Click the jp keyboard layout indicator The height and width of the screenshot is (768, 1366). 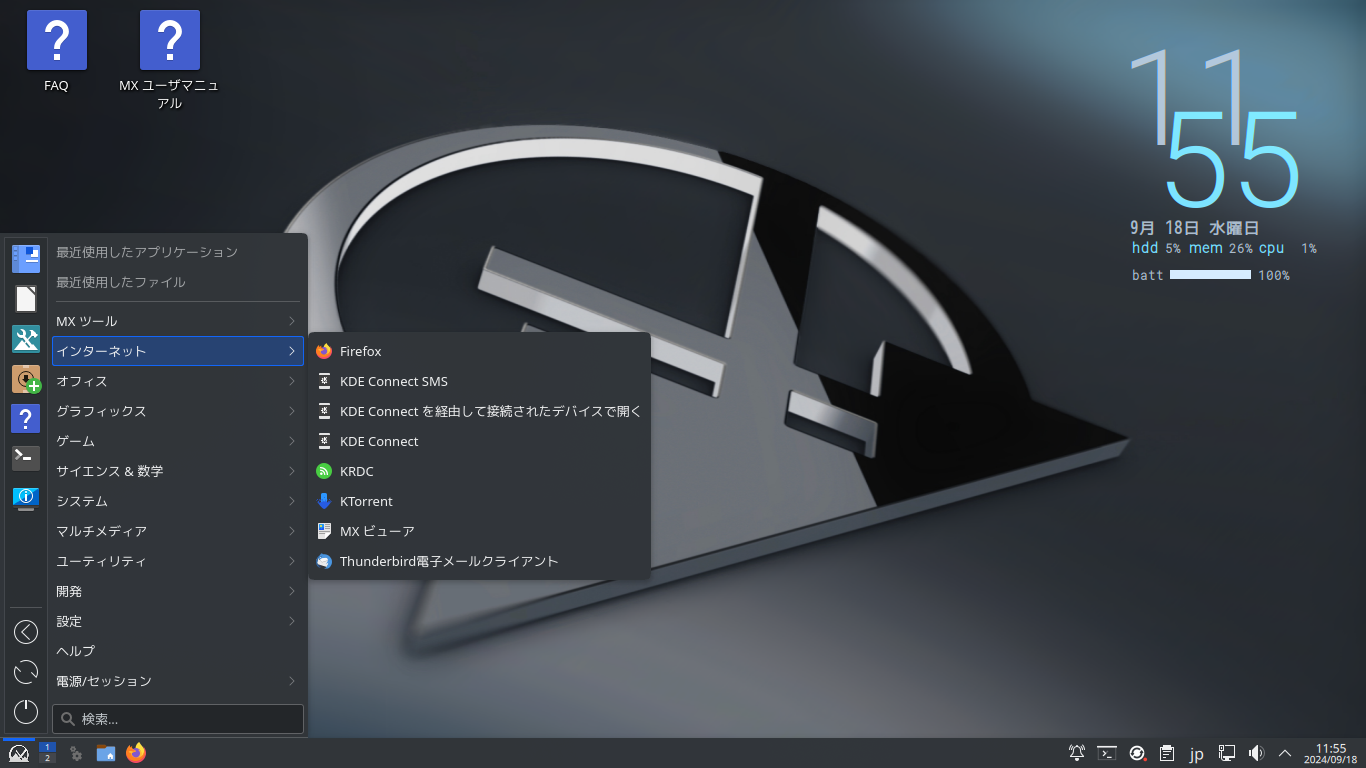tap(1197, 754)
